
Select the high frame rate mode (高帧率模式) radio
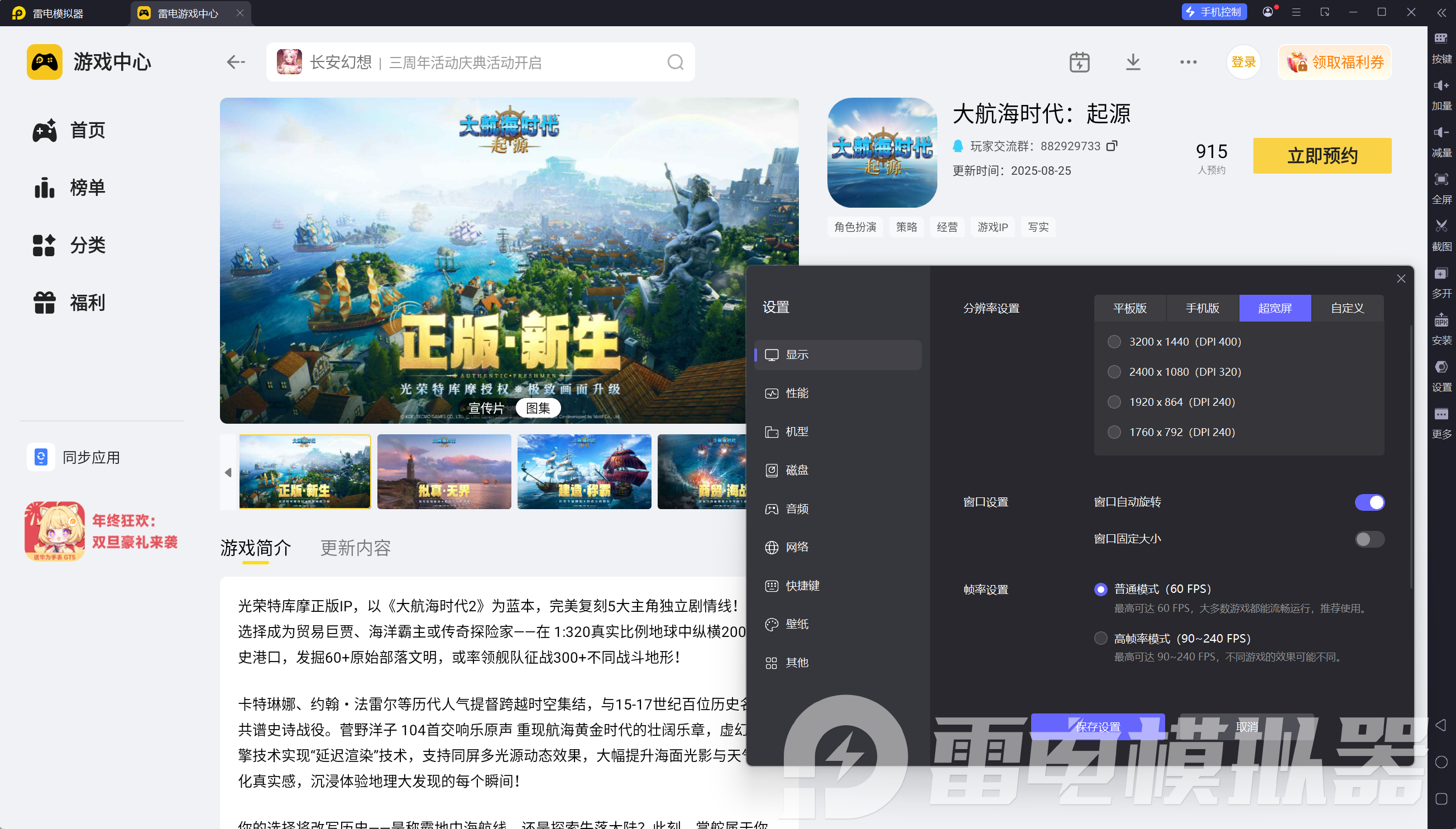[x=1101, y=638]
